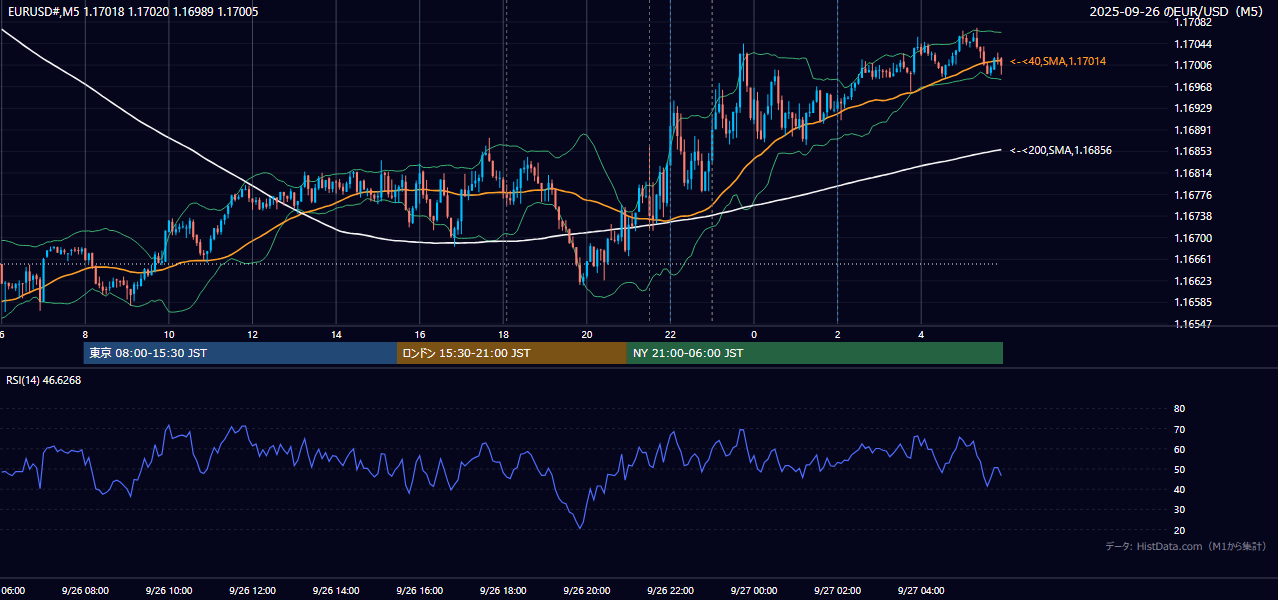
Task: Click bottom axis date 9/26 12:00
Action: tap(253, 591)
